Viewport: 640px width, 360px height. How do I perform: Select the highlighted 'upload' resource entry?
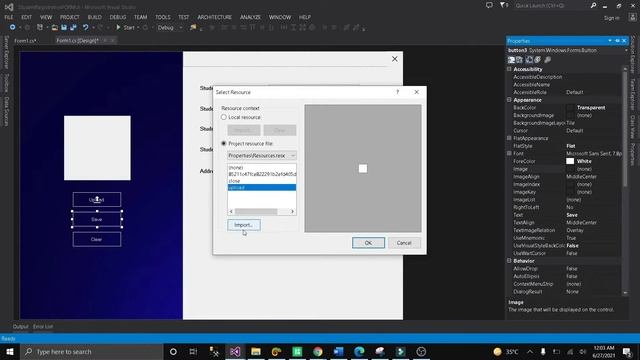[262, 187]
